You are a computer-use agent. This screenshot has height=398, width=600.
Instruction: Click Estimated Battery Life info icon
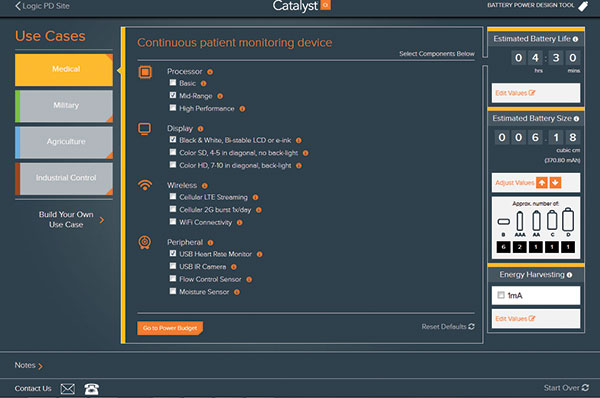pos(576,39)
